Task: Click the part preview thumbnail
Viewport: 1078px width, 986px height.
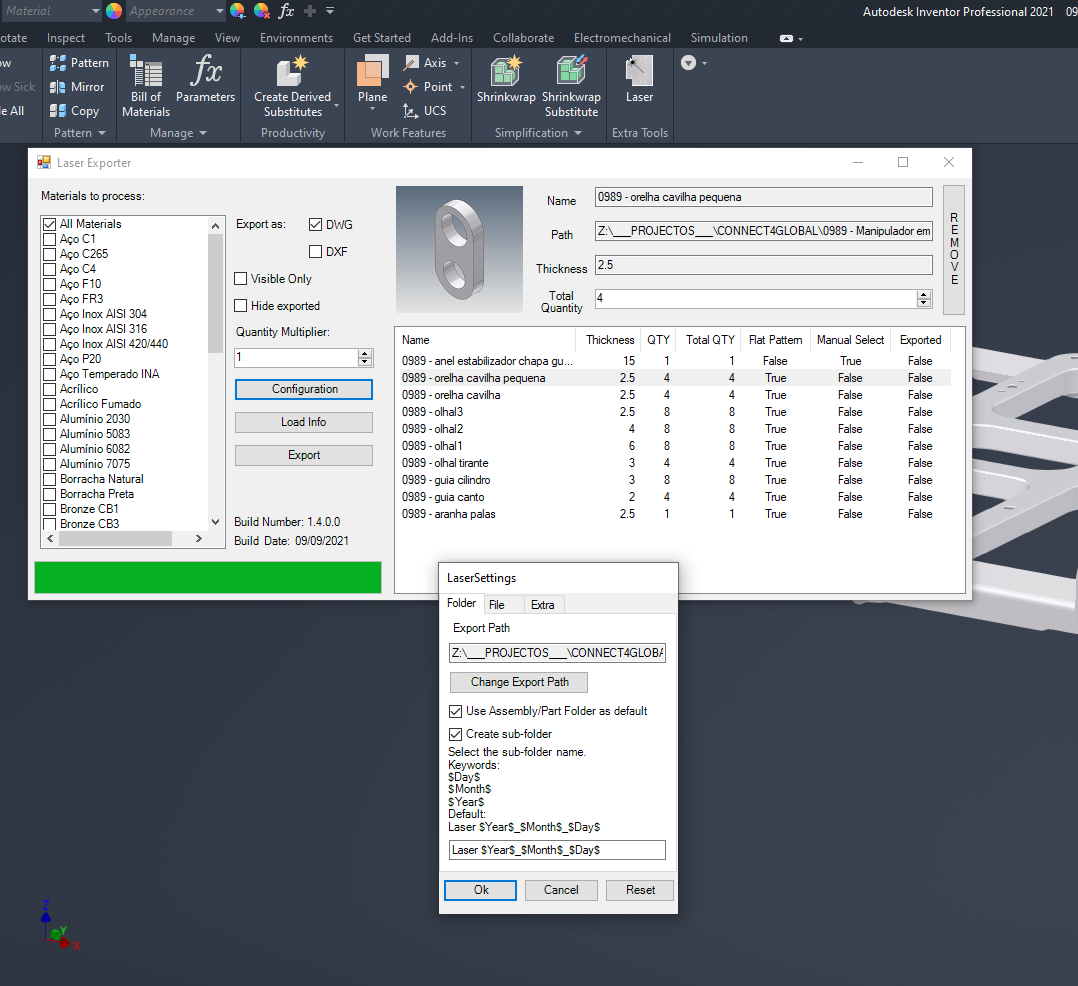Action: (x=459, y=249)
